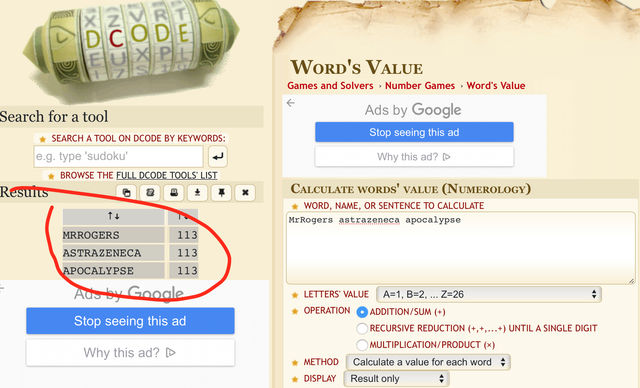
Task: Focus the tool keyword search field
Action: coord(118,156)
